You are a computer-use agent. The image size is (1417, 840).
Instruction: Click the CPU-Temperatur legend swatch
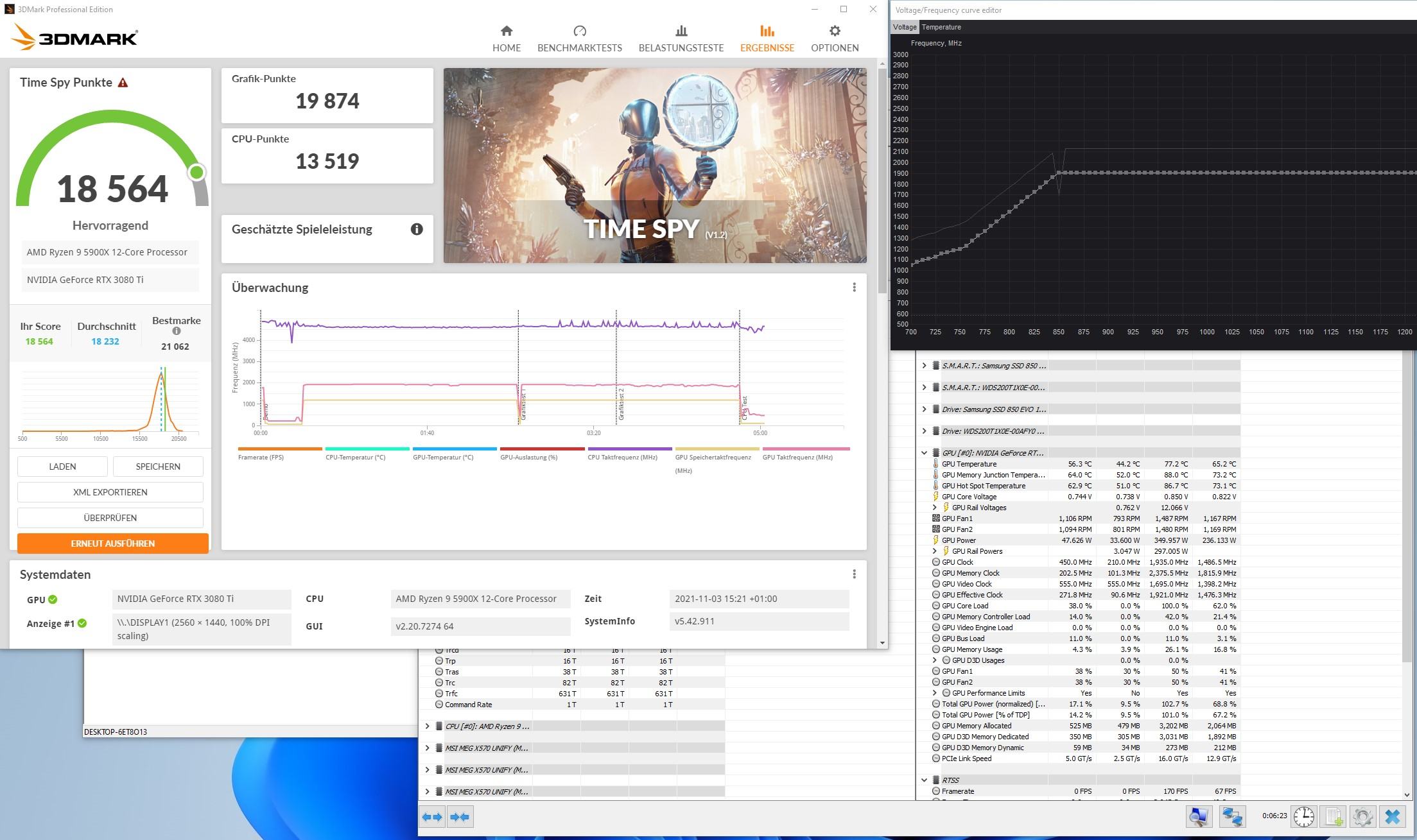click(367, 449)
